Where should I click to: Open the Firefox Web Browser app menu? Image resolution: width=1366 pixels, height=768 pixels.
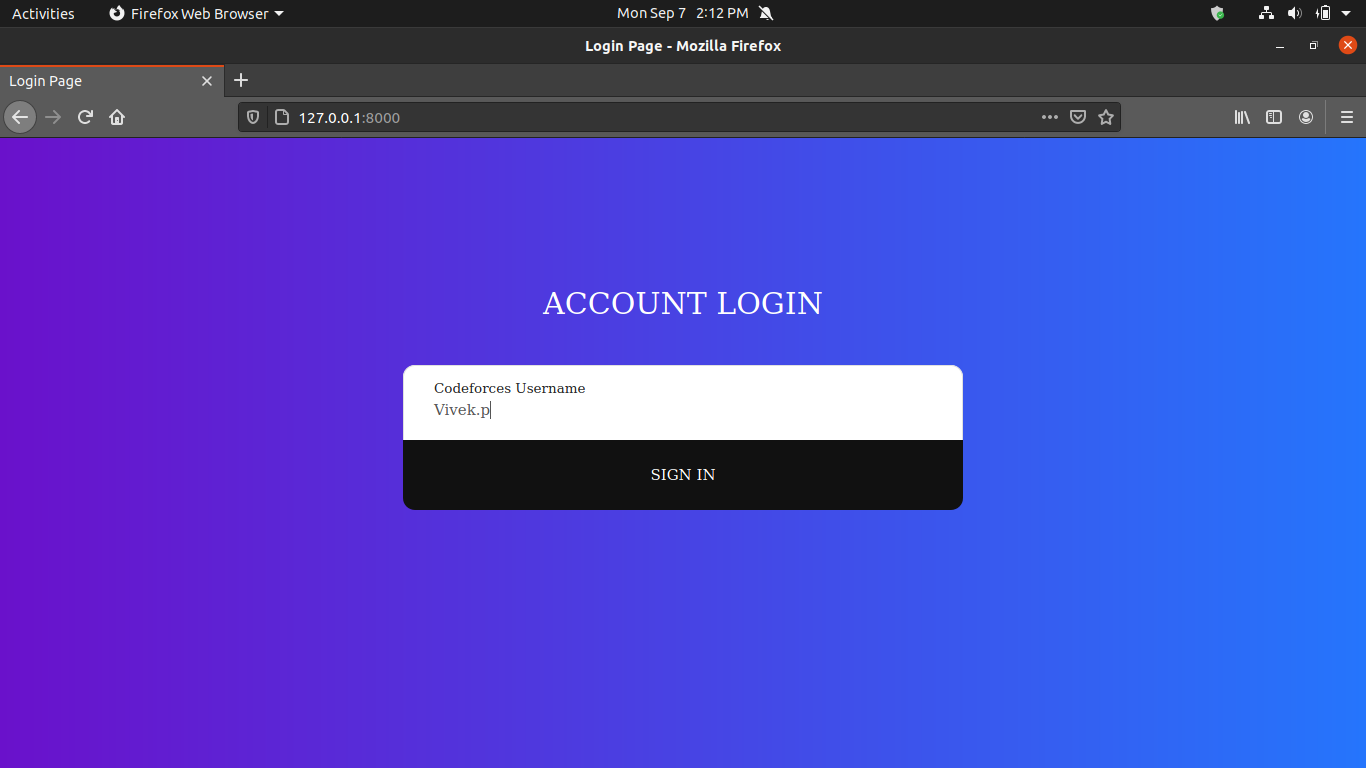[x=196, y=13]
